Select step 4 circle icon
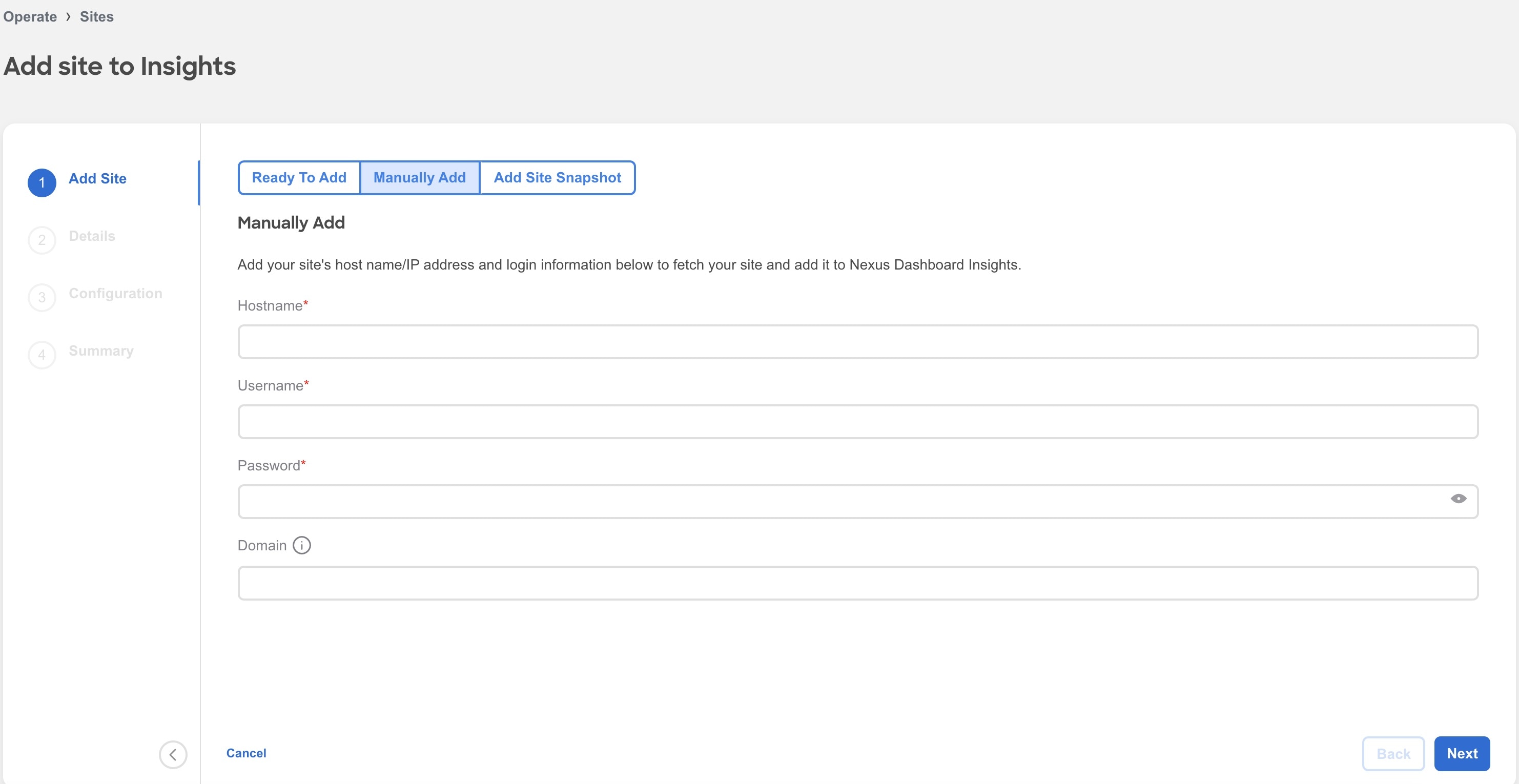 [42, 354]
